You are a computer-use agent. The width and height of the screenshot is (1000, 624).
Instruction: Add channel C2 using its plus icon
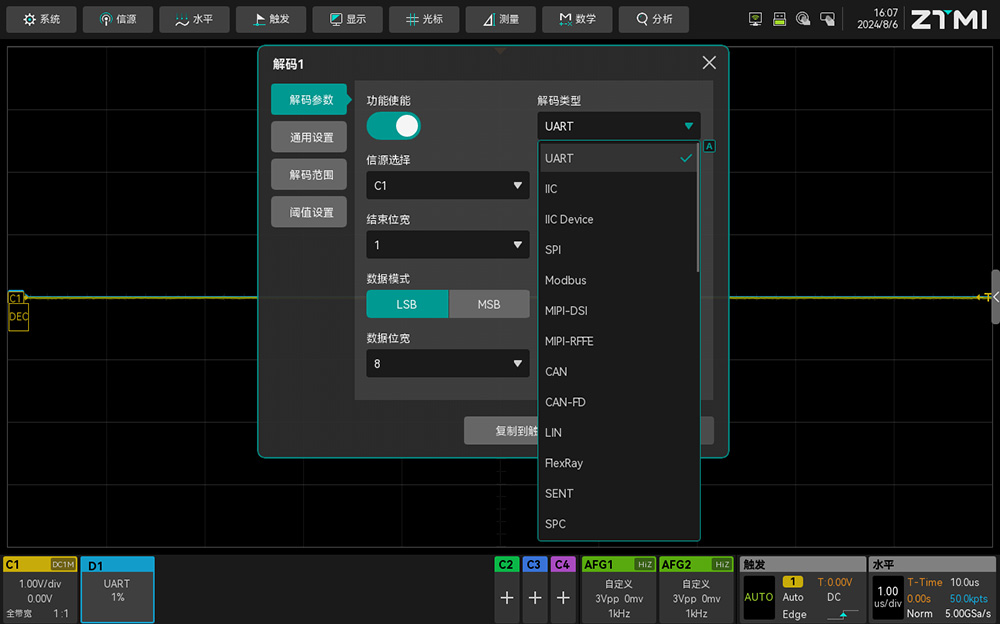tap(507, 597)
